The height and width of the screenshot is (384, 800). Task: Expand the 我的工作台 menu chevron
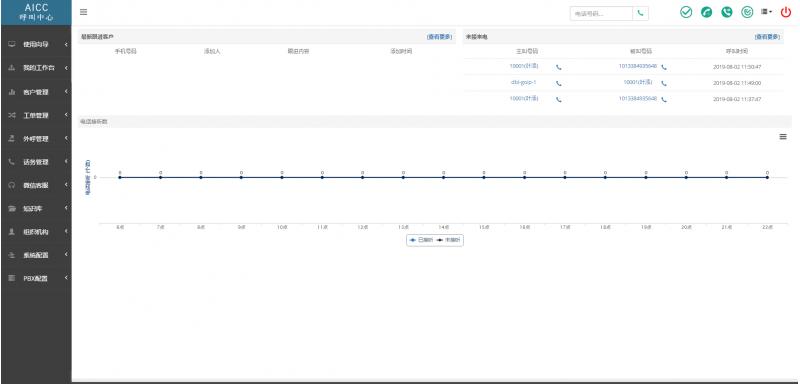66,68
